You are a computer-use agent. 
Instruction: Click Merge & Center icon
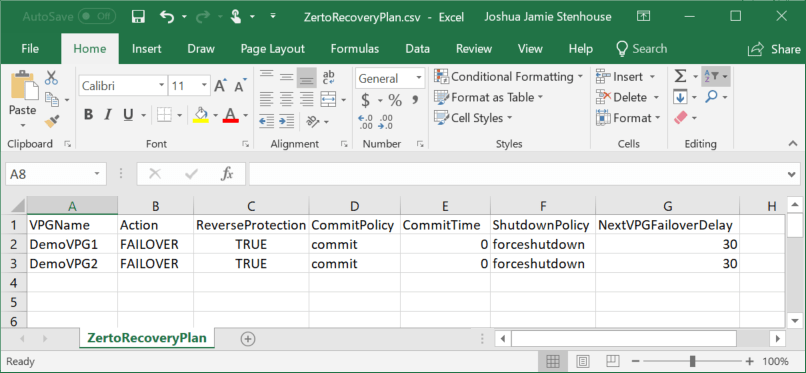coord(328,99)
